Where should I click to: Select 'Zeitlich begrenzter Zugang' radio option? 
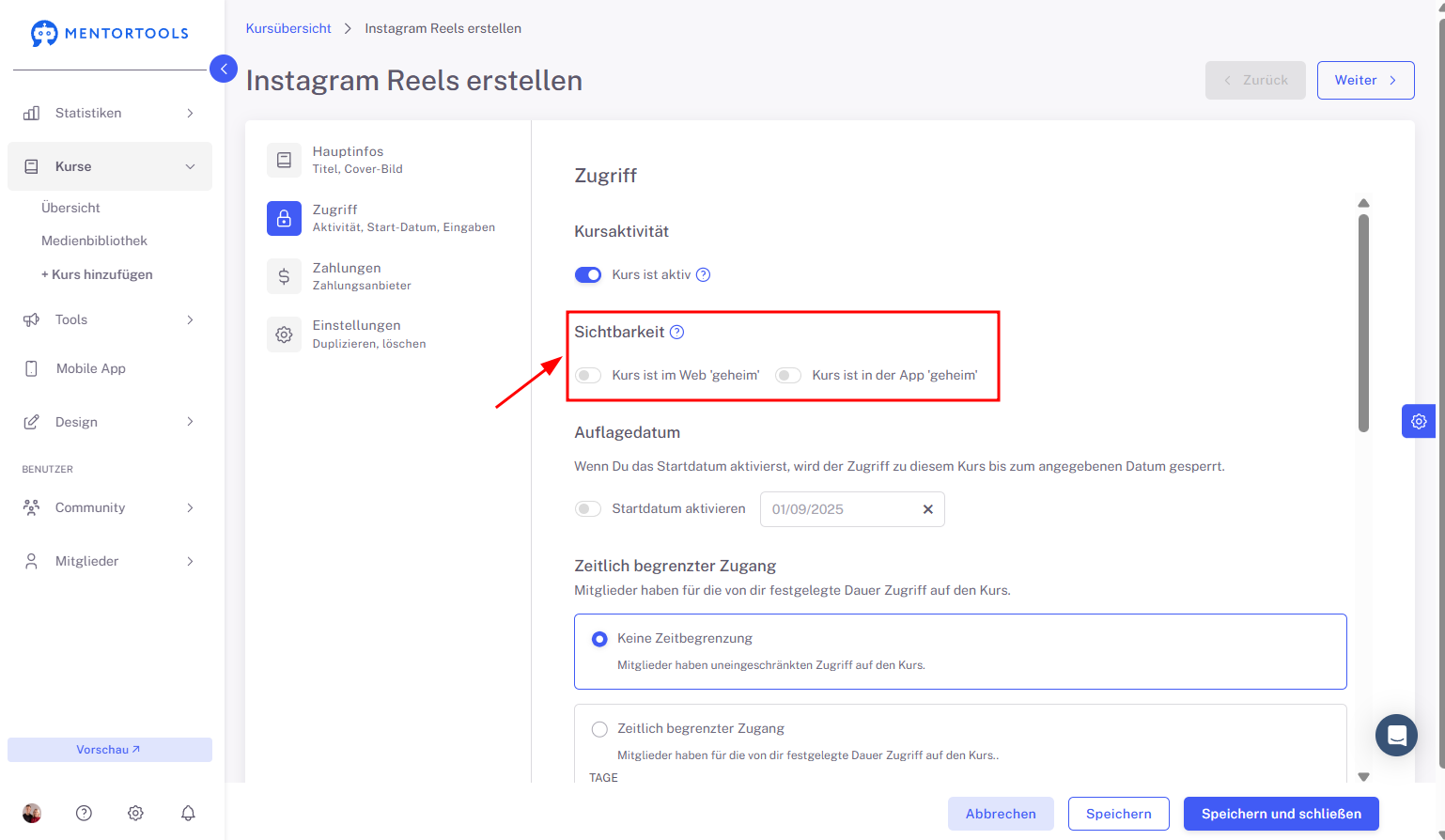[599, 729]
